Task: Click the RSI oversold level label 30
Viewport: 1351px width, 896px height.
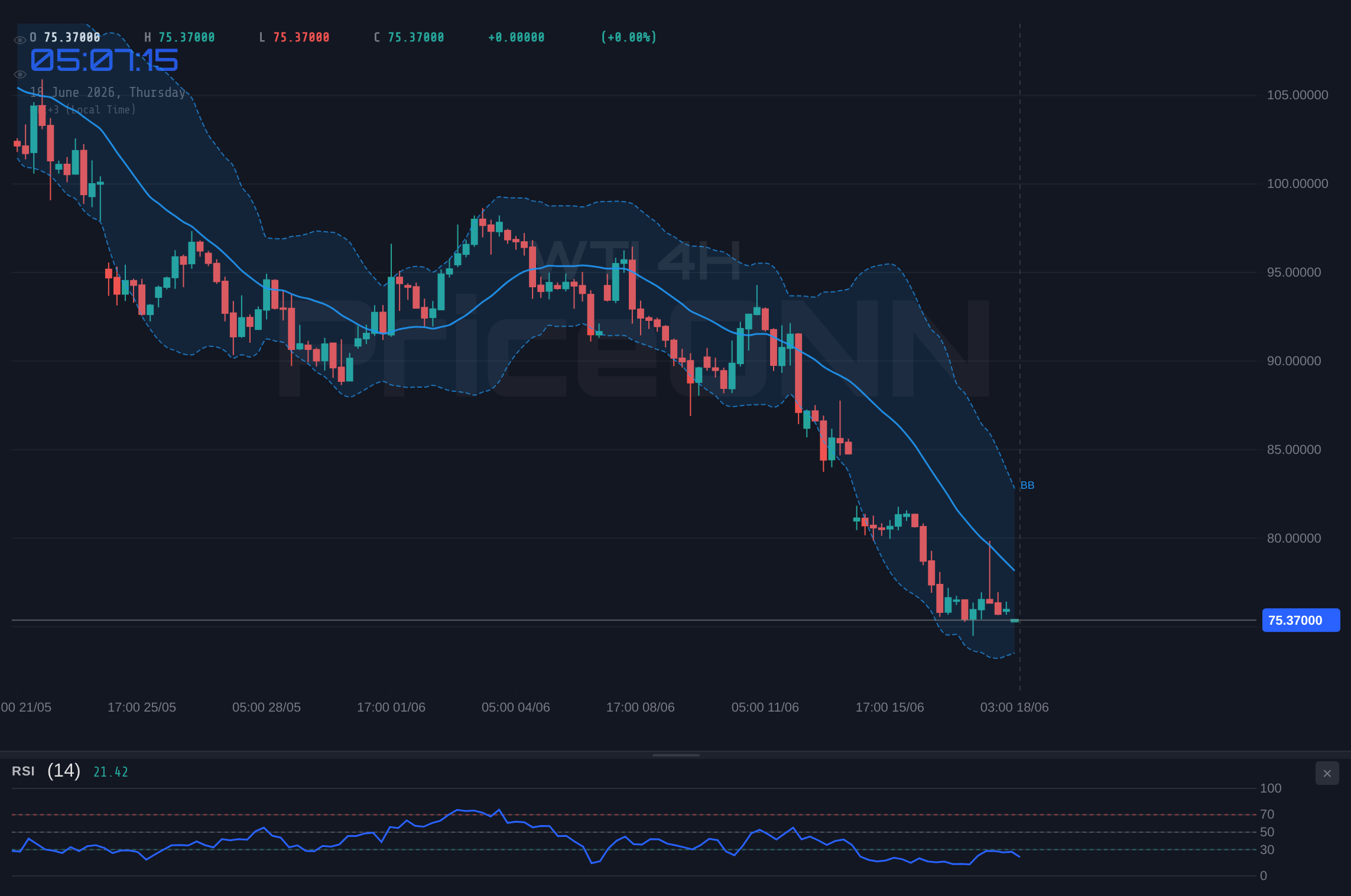Action: (x=1267, y=850)
